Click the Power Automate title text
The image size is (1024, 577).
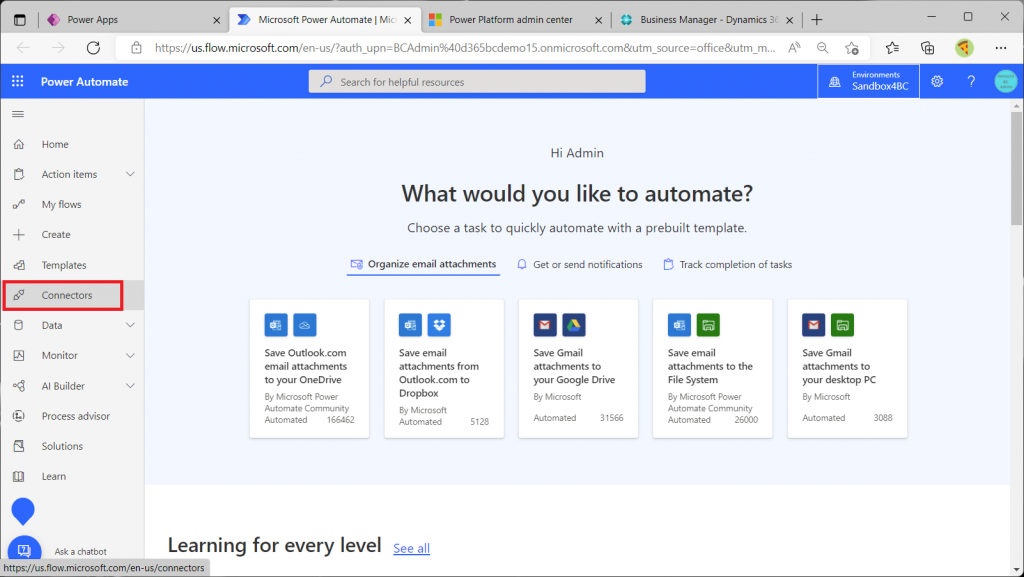84,82
